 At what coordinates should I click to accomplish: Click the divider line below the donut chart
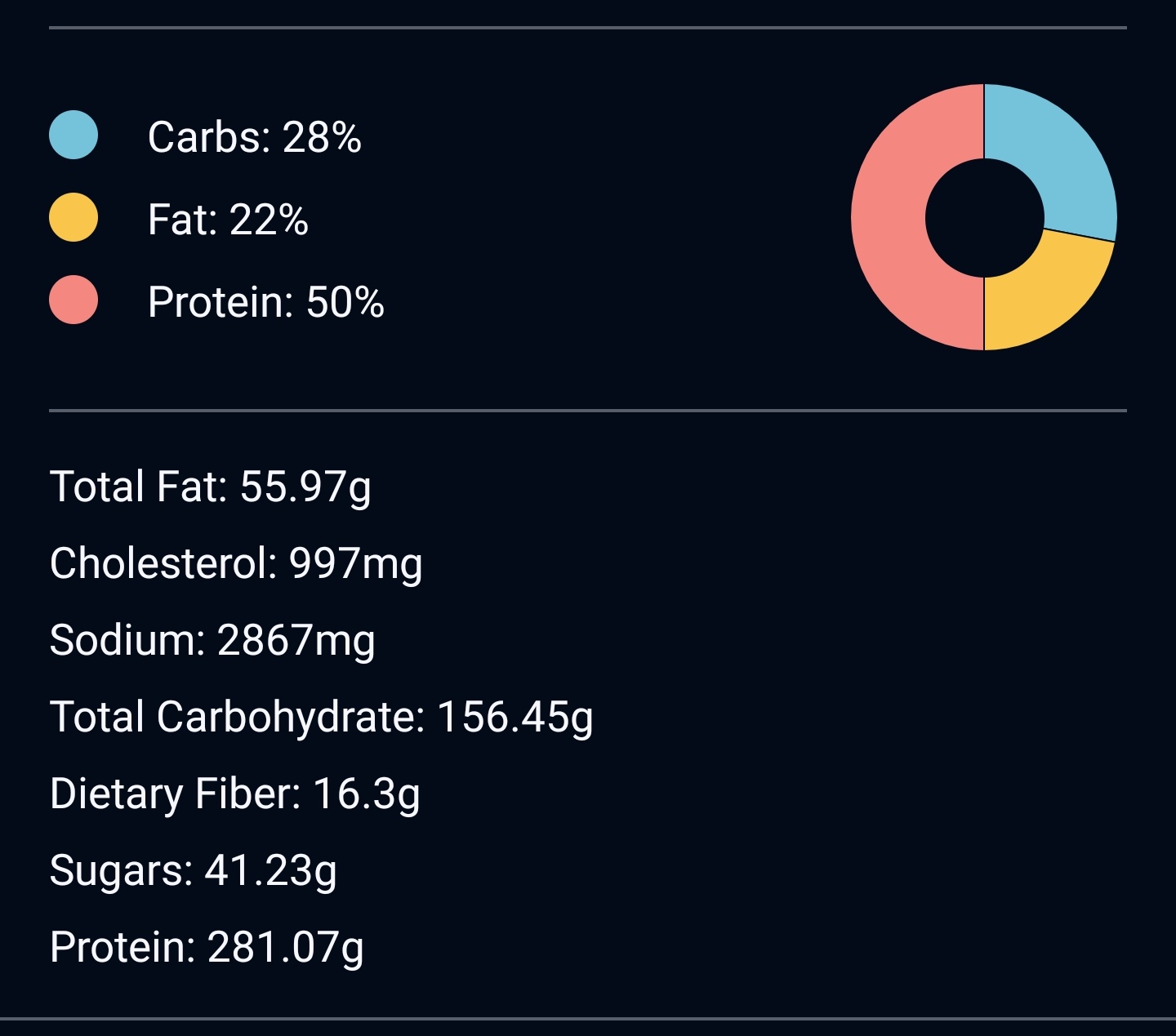pyautogui.click(x=588, y=411)
